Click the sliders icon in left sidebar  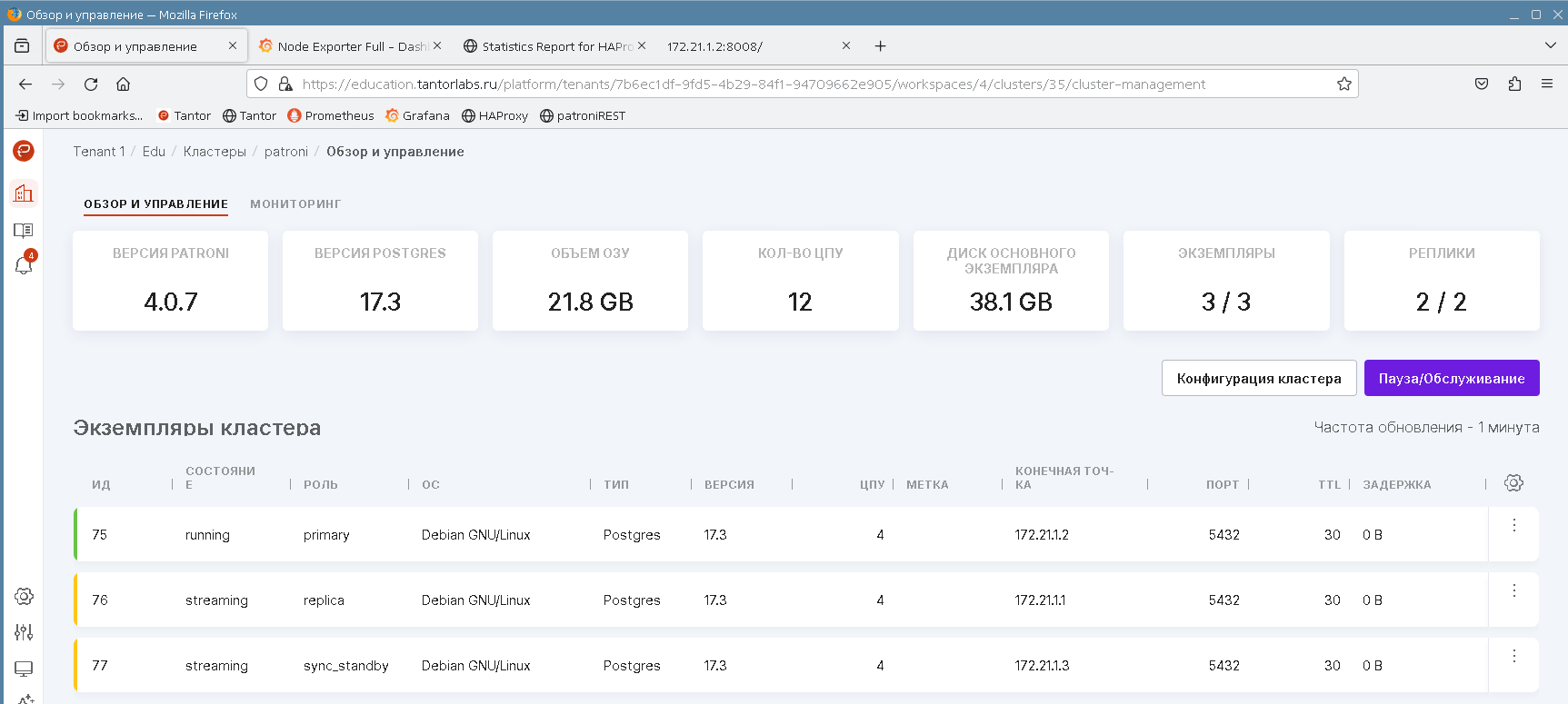(x=24, y=632)
